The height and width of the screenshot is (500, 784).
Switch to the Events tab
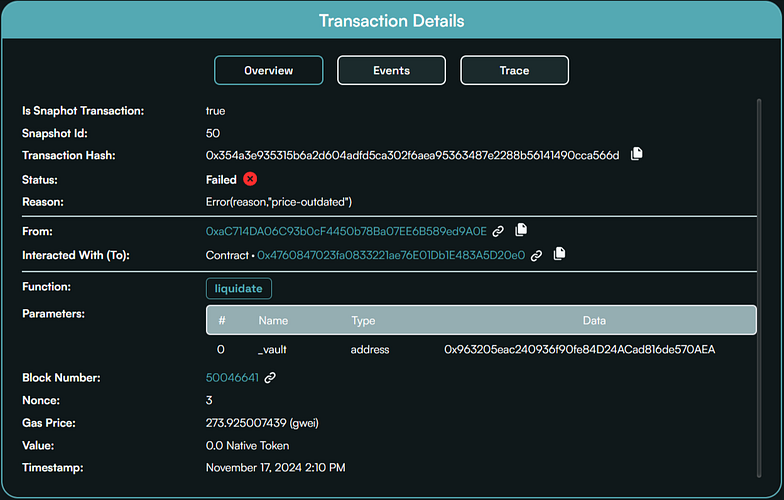coord(392,70)
